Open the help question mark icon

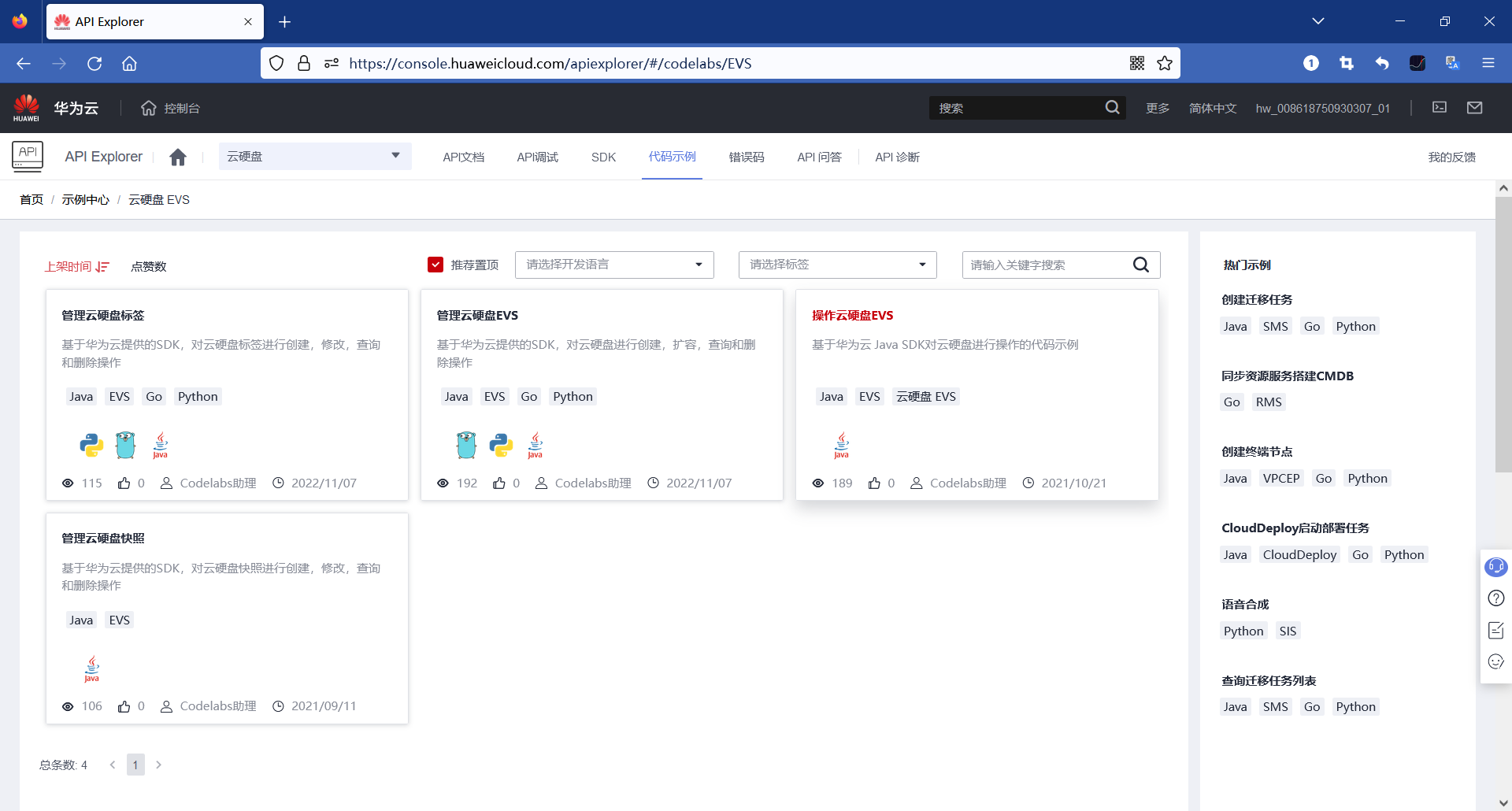[x=1496, y=598]
